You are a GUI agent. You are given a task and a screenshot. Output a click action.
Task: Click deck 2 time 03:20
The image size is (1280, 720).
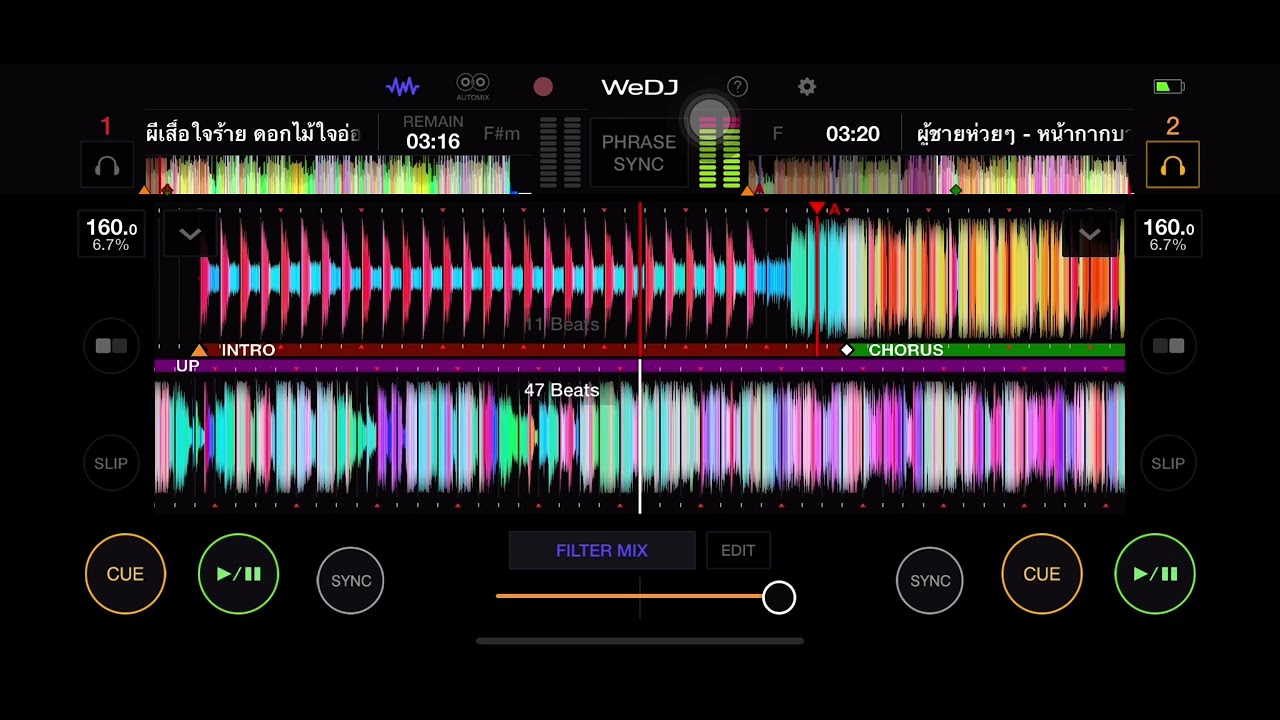click(853, 134)
